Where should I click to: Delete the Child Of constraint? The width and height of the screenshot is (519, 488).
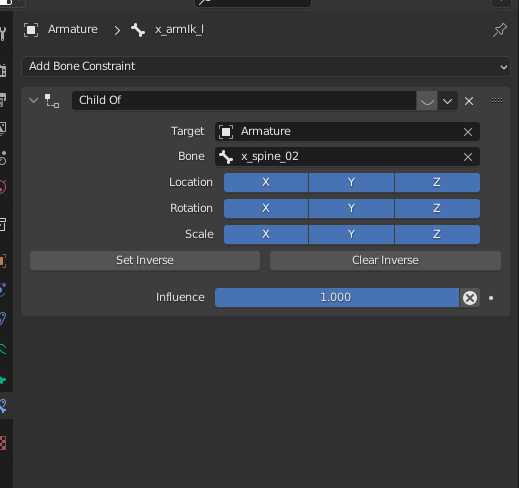click(x=469, y=101)
